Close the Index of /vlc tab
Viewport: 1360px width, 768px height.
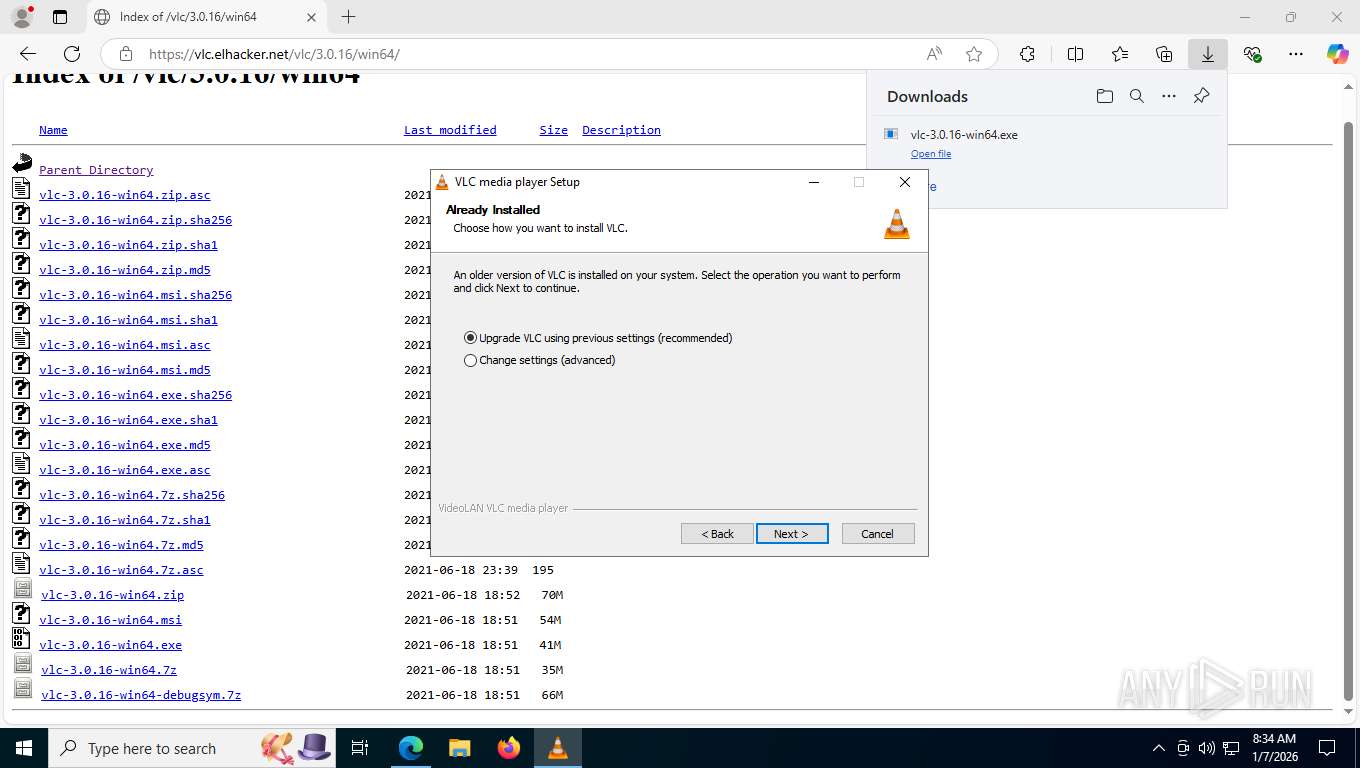point(311,17)
